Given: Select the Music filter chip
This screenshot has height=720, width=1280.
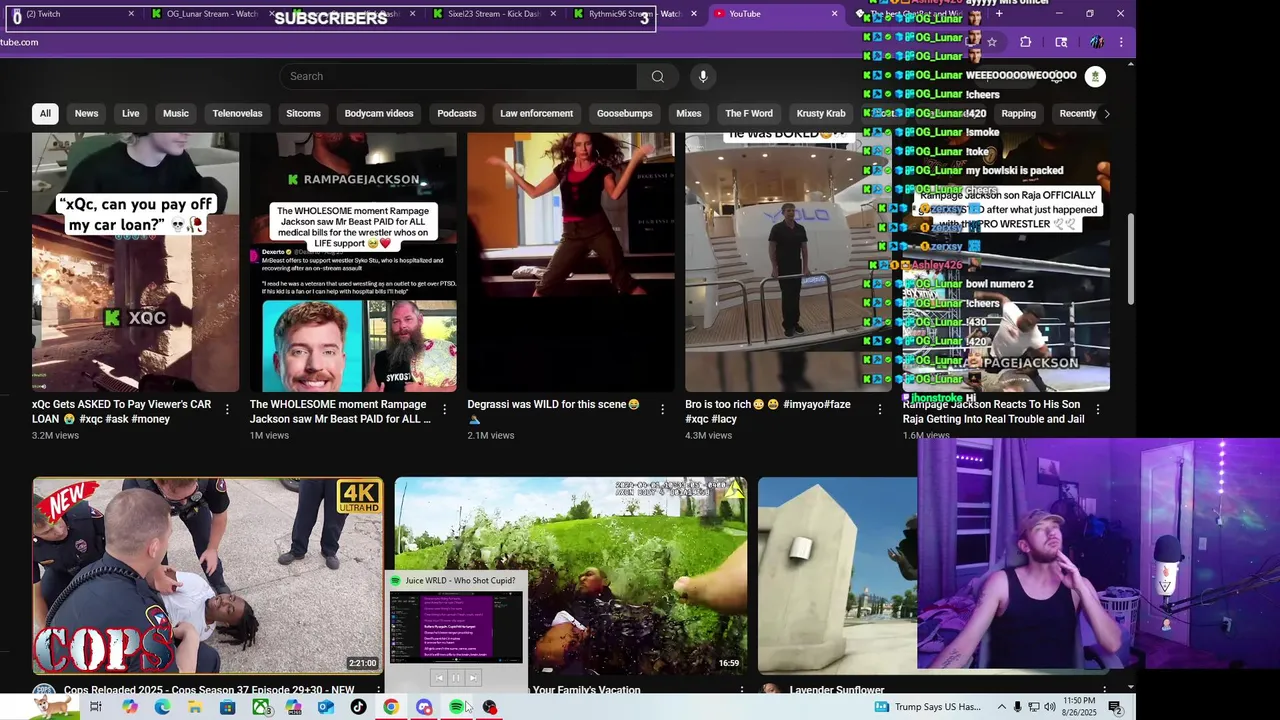Looking at the screenshot, I should pos(175,113).
